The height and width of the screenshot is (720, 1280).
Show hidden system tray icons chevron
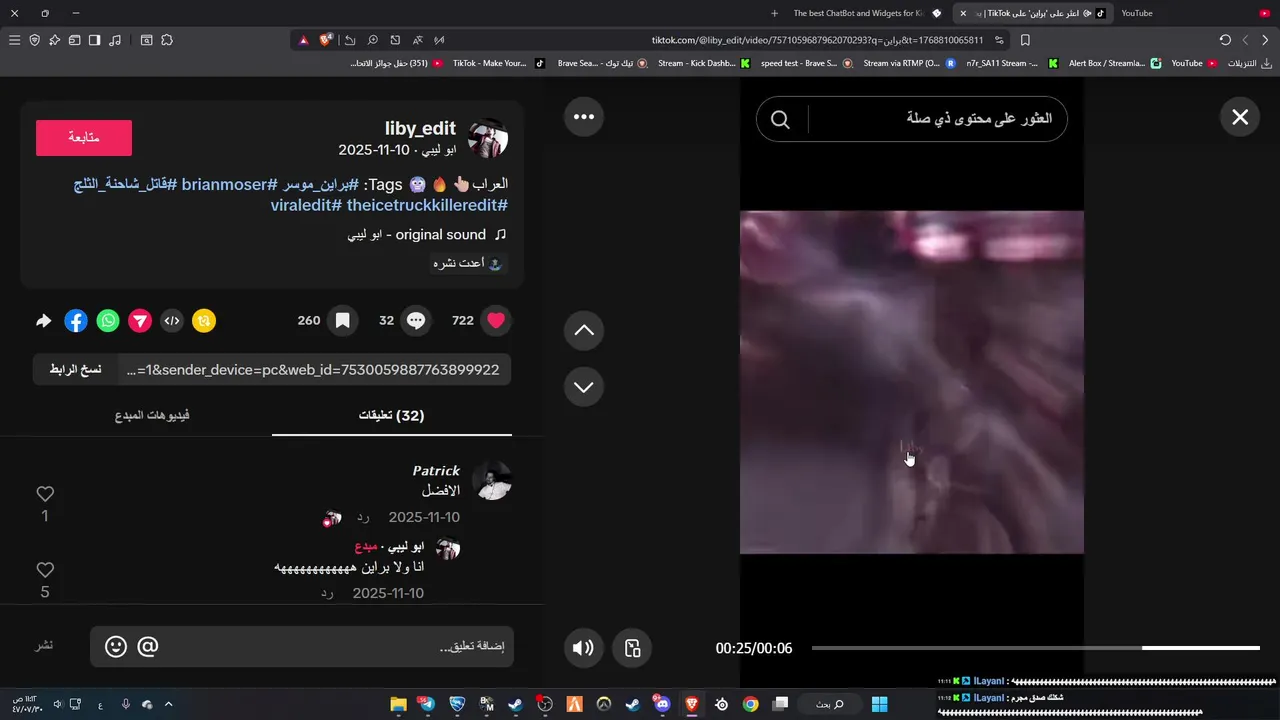(168, 704)
